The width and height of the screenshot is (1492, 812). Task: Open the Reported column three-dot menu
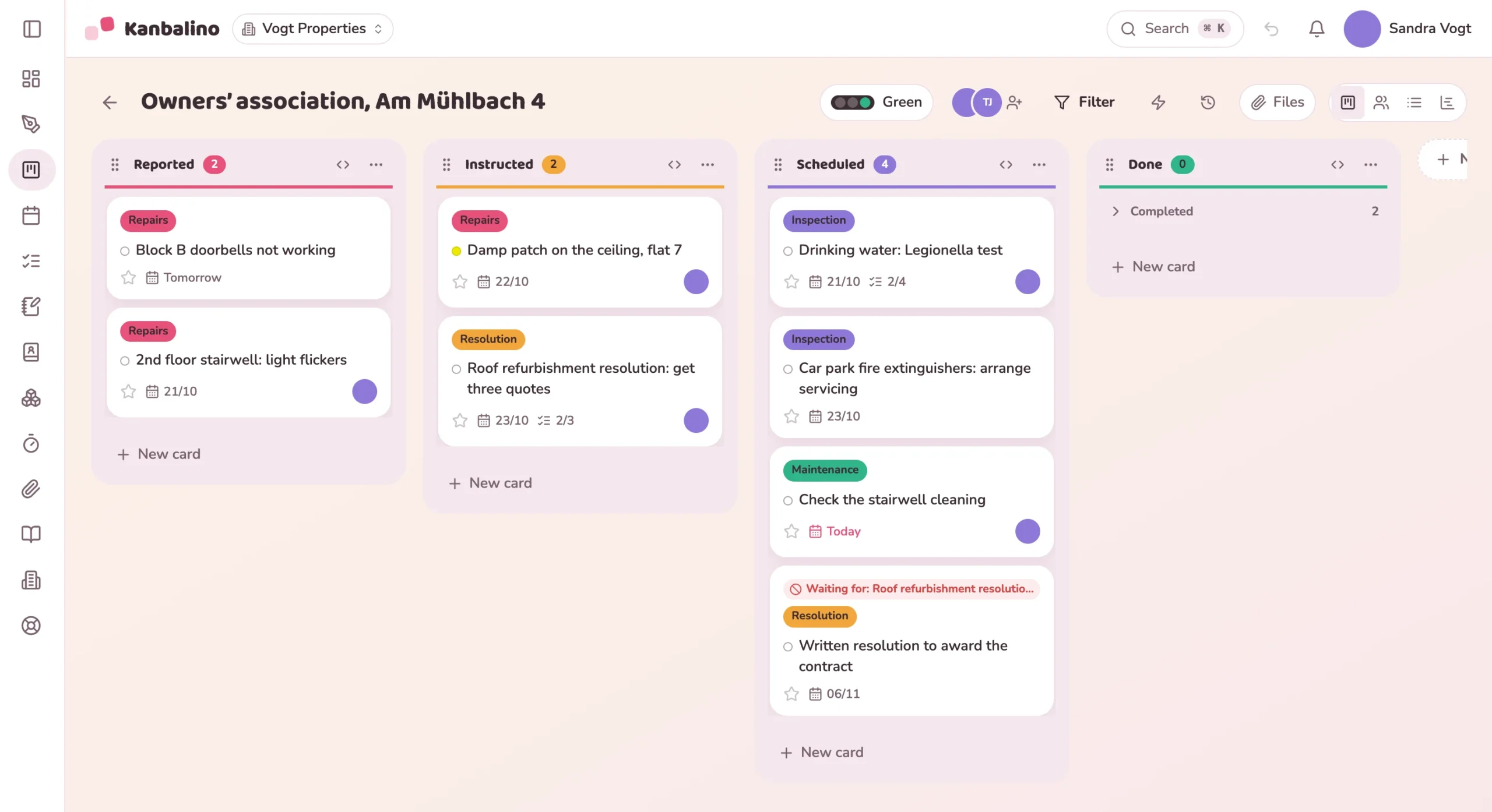click(376, 165)
